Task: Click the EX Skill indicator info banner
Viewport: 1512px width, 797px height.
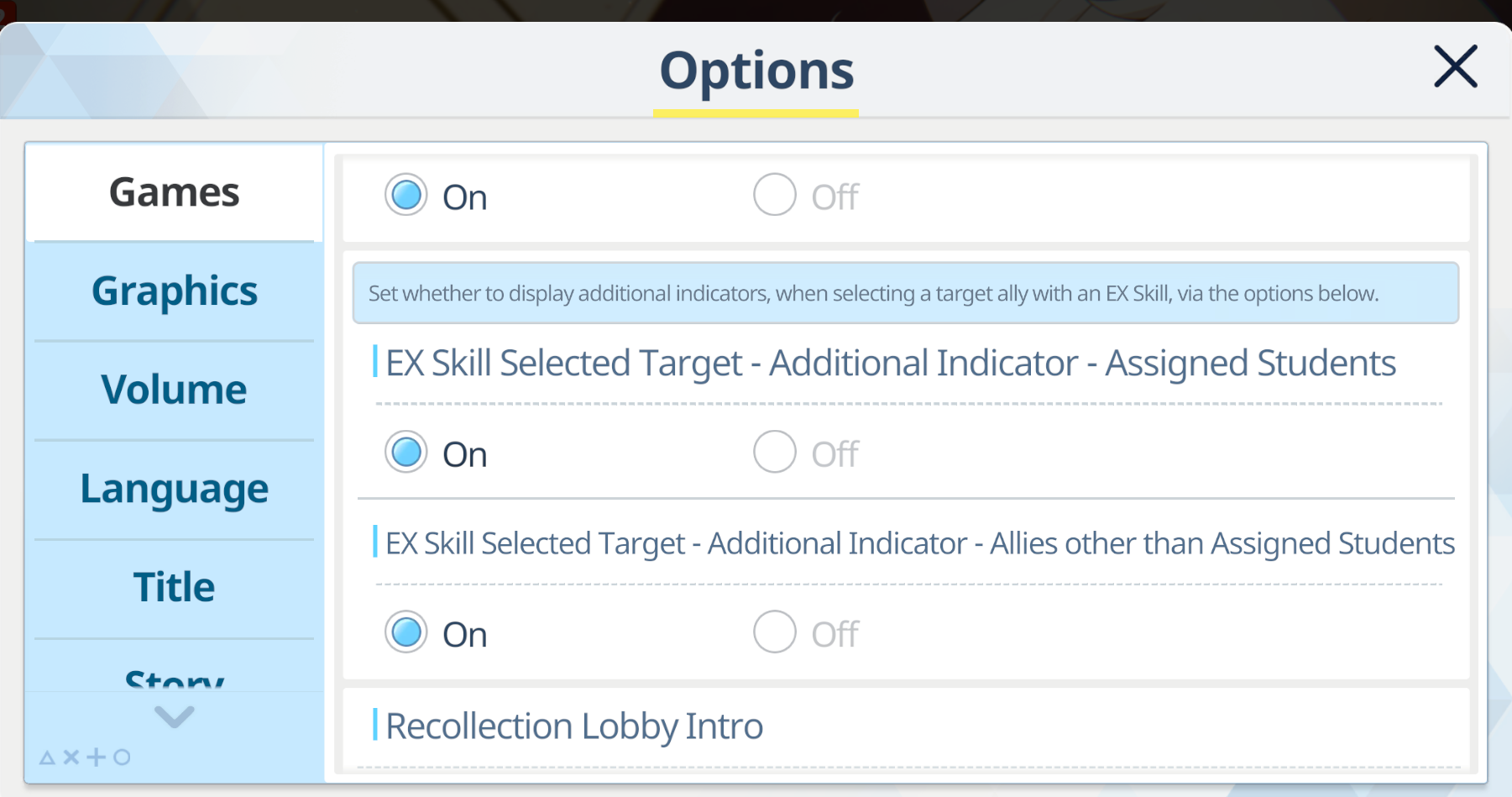Action: [x=905, y=293]
